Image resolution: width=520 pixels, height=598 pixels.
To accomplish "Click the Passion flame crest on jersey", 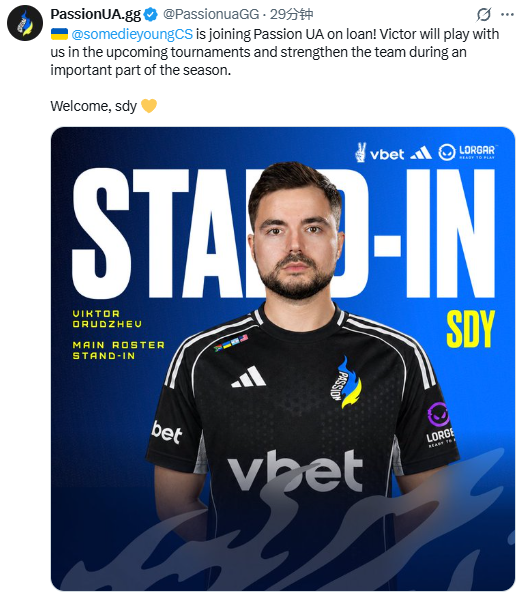I will click(346, 382).
